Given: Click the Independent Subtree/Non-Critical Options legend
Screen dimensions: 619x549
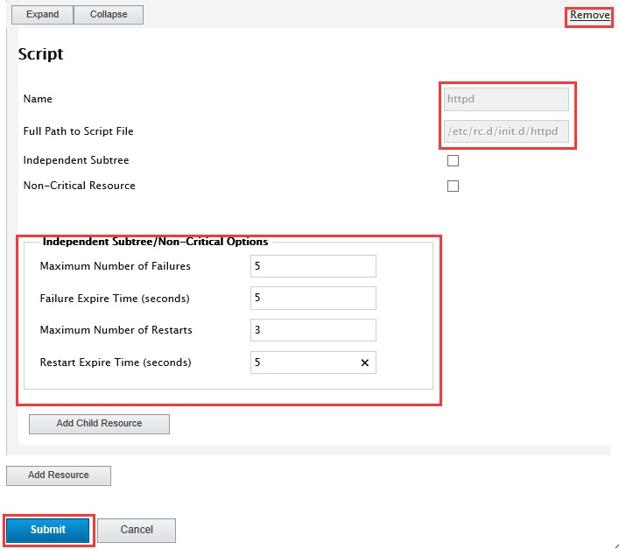Looking at the screenshot, I should (155, 242).
